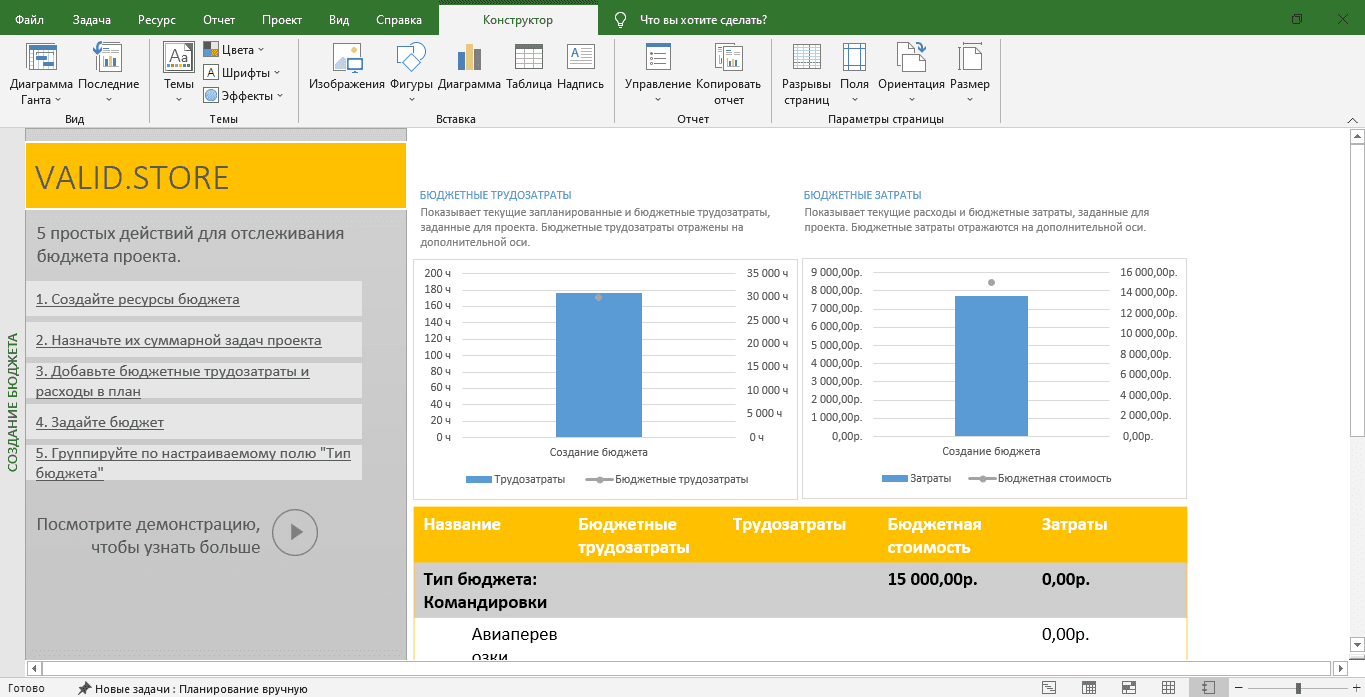Click link 1. Создайте ресурсы бюджета
The image size is (1365, 697).
[138, 299]
